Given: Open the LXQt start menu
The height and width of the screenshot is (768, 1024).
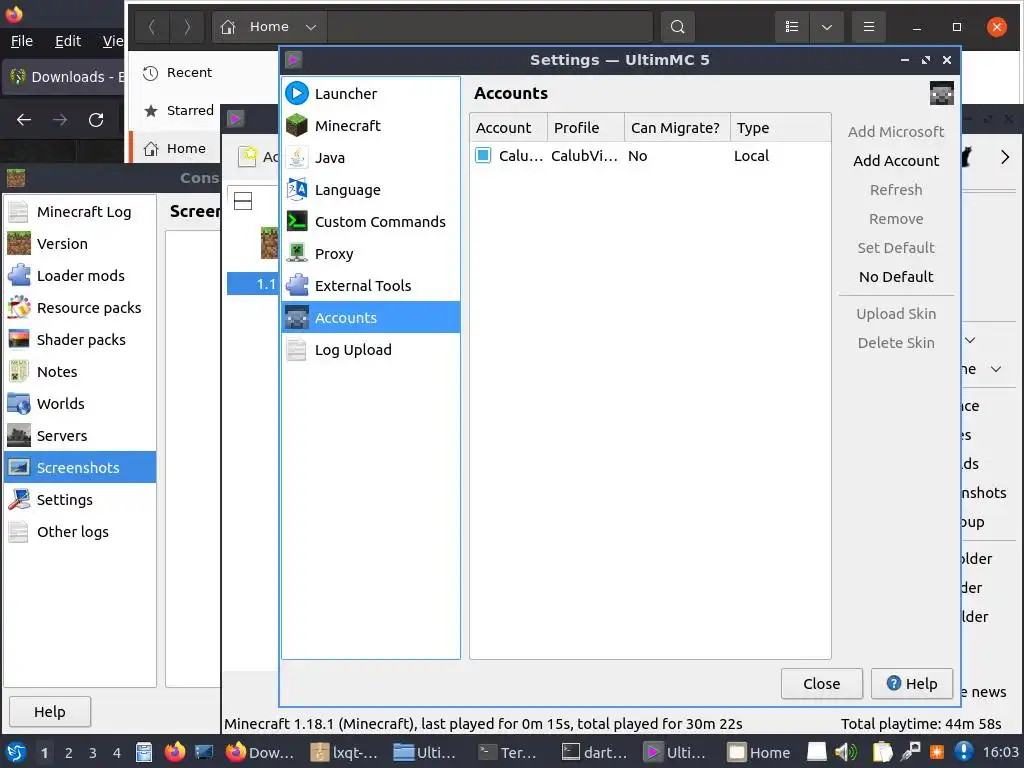Looking at the screenshot, I should click(16, 752).
